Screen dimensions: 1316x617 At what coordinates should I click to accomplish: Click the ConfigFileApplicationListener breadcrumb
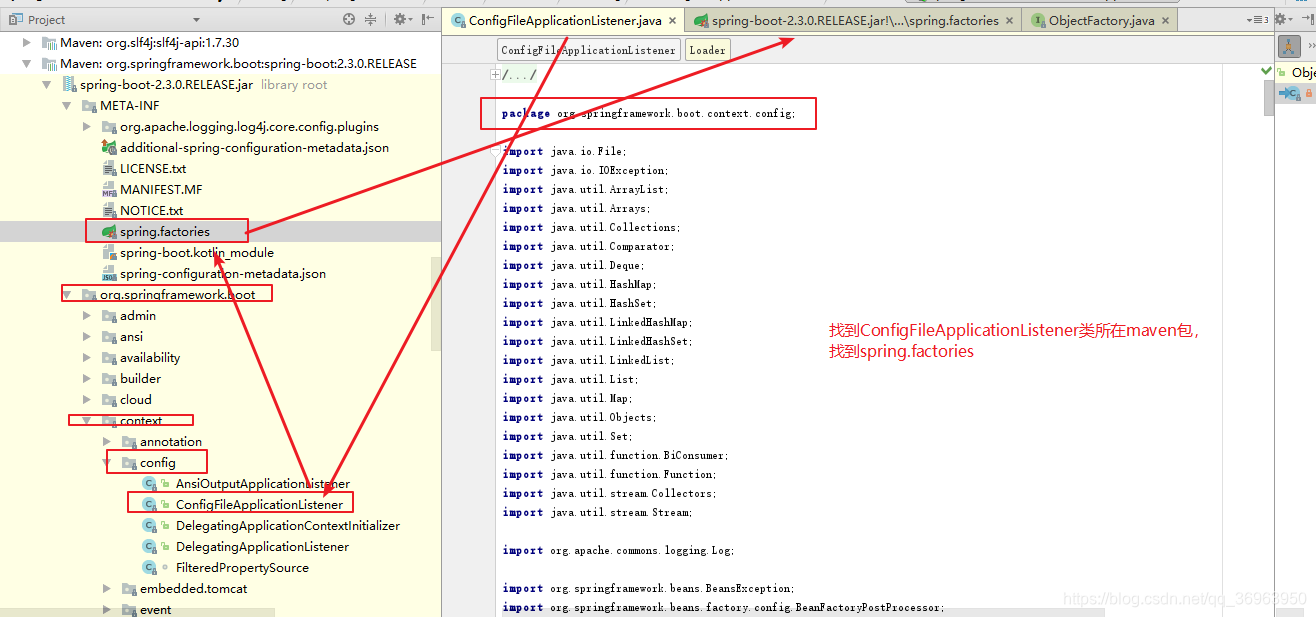pos(589,50)
